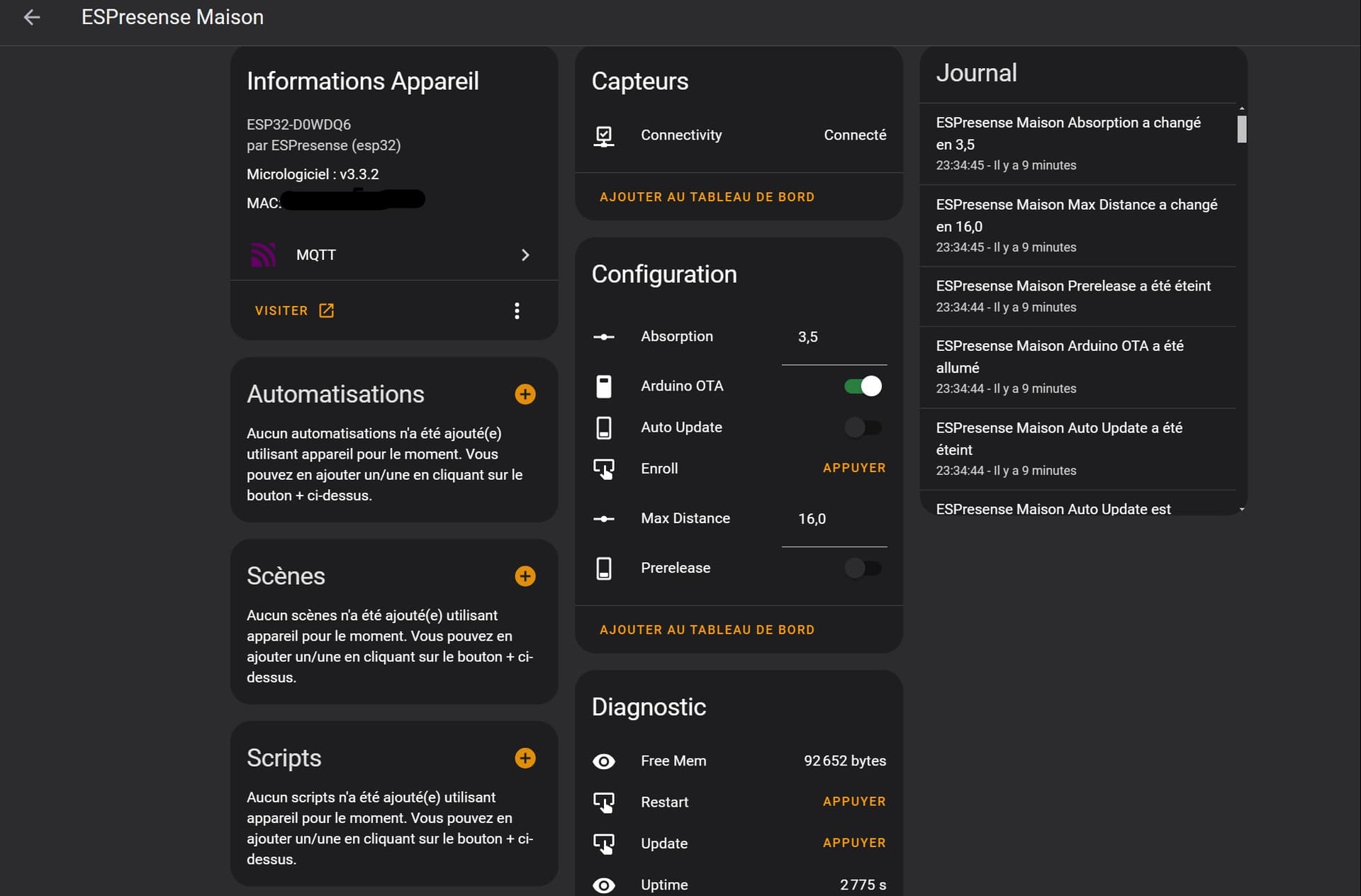This screenshot has height=896, width=1361.
Task: Open Absorption changed log entry
Action: click(x=1077, y=144)
